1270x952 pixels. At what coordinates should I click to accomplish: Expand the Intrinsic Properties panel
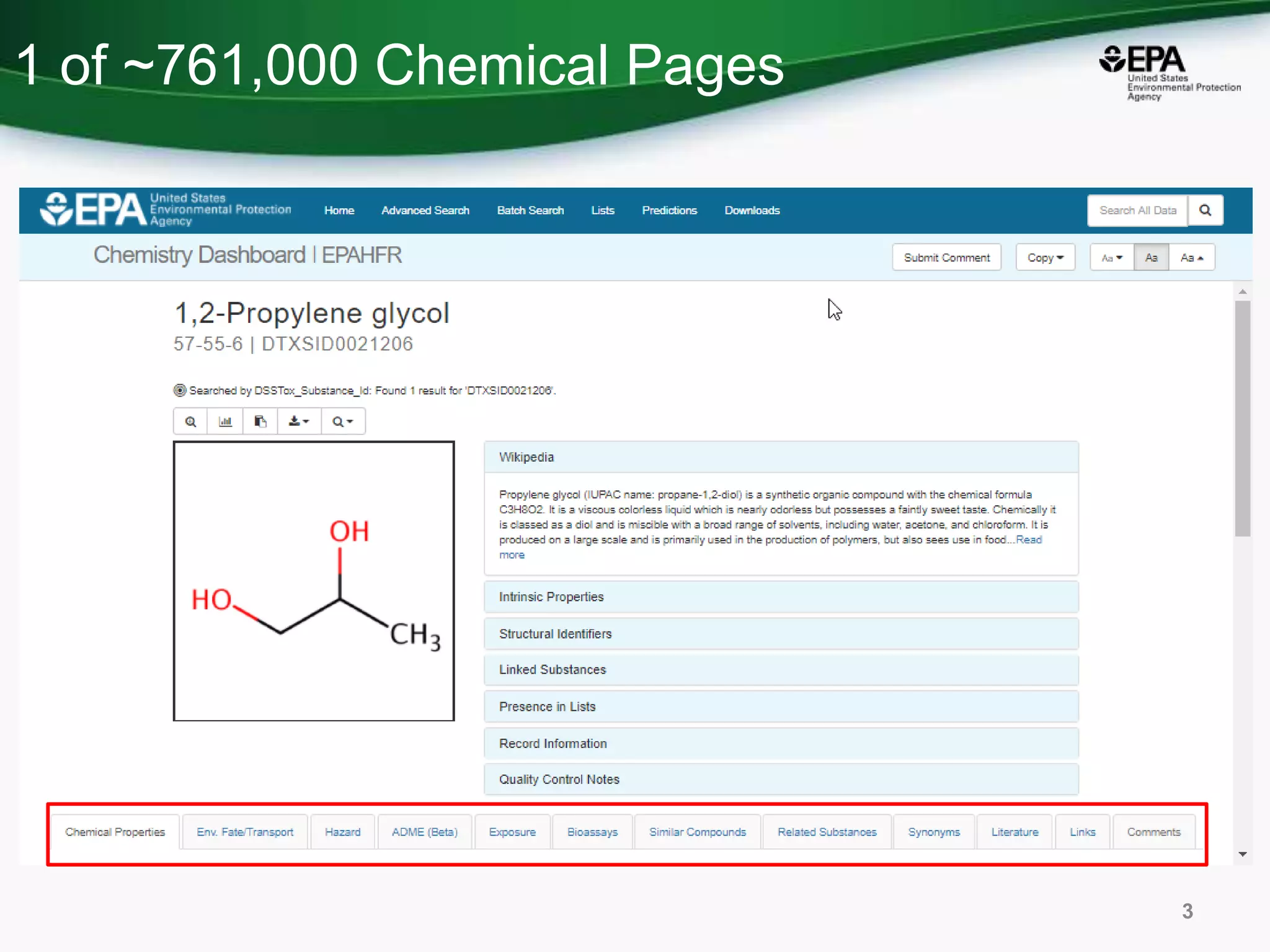[x=781, y=597]
